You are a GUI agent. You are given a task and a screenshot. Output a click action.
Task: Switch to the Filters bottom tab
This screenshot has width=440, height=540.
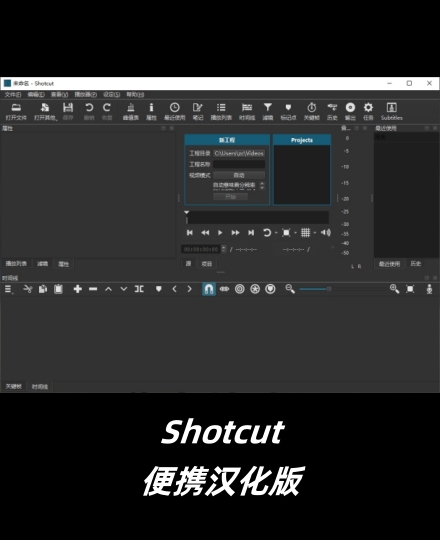42,264
